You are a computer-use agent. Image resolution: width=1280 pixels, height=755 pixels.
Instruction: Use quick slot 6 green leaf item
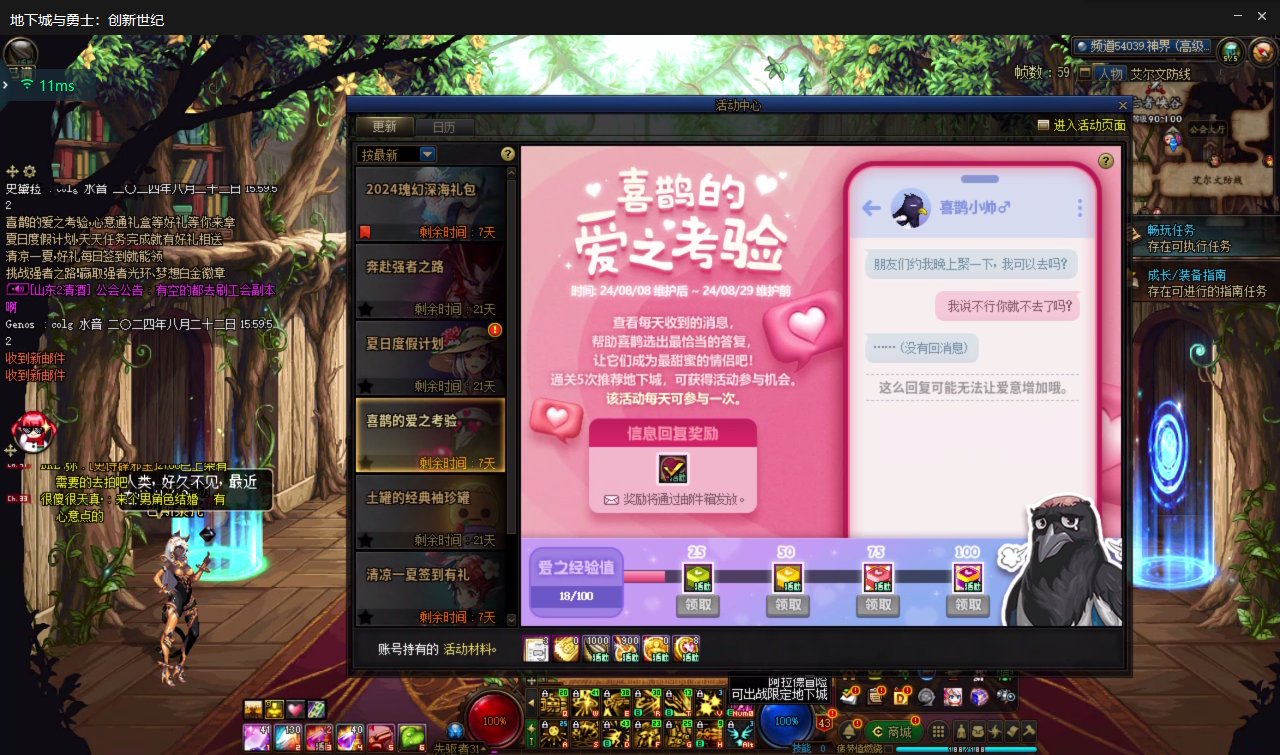pos(412,738)
